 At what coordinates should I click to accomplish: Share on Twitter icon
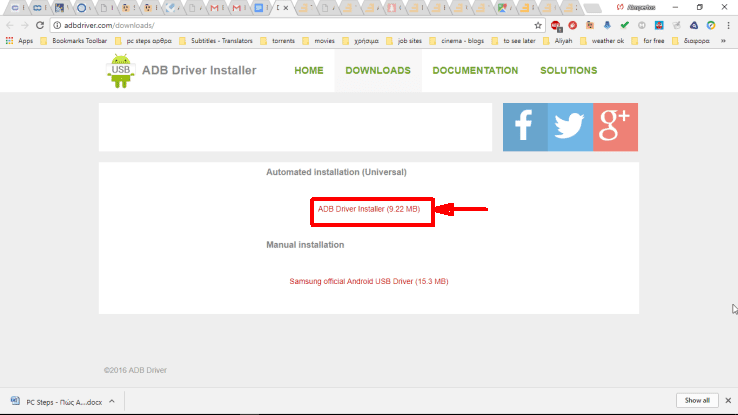click(570, 127)
